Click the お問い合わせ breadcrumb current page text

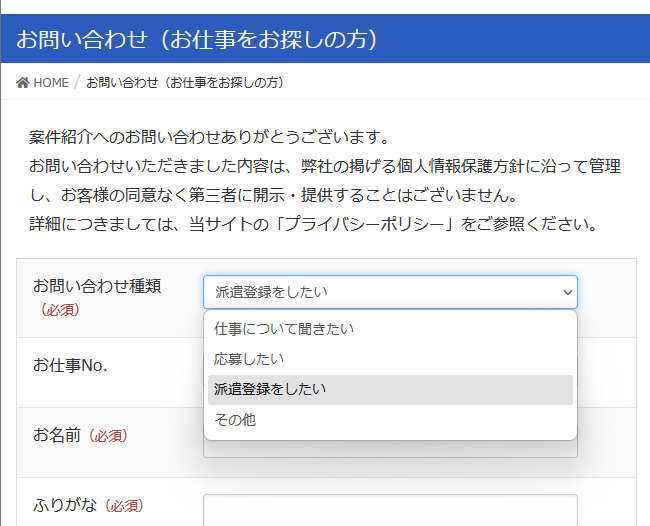pyautogui.click(x=184, y=82)
